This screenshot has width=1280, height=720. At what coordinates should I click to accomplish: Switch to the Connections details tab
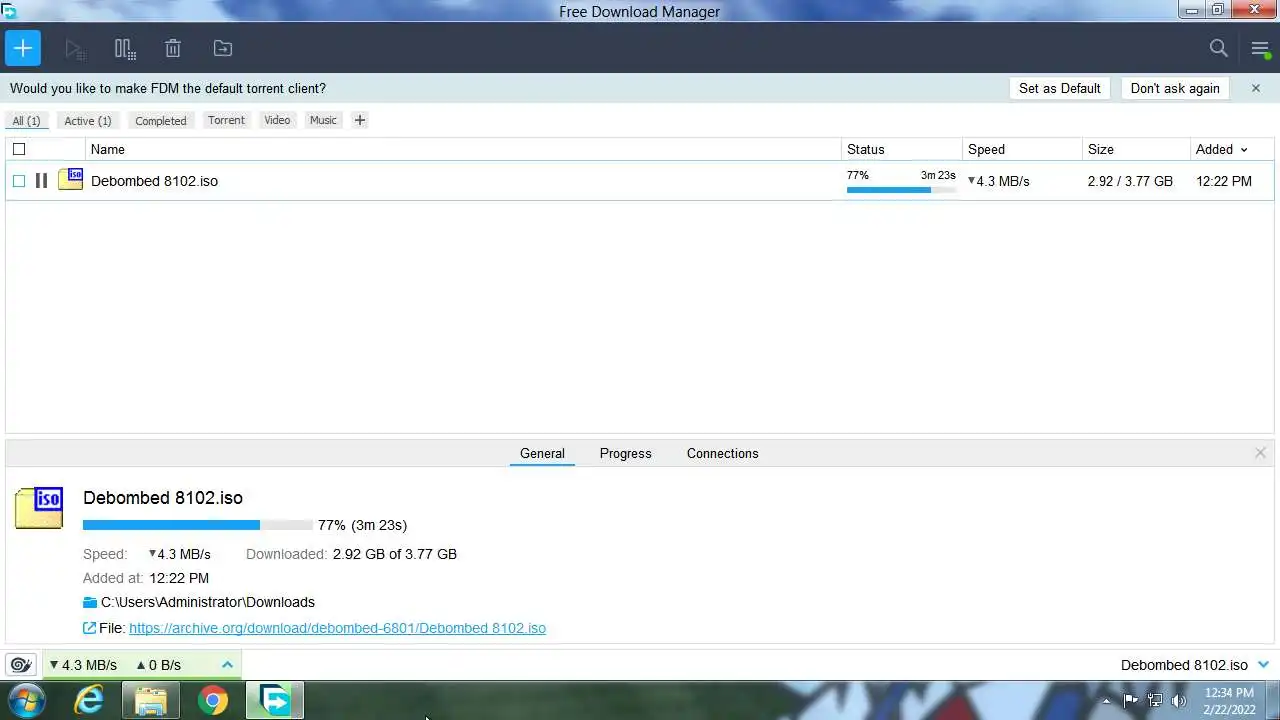(723, 453)
